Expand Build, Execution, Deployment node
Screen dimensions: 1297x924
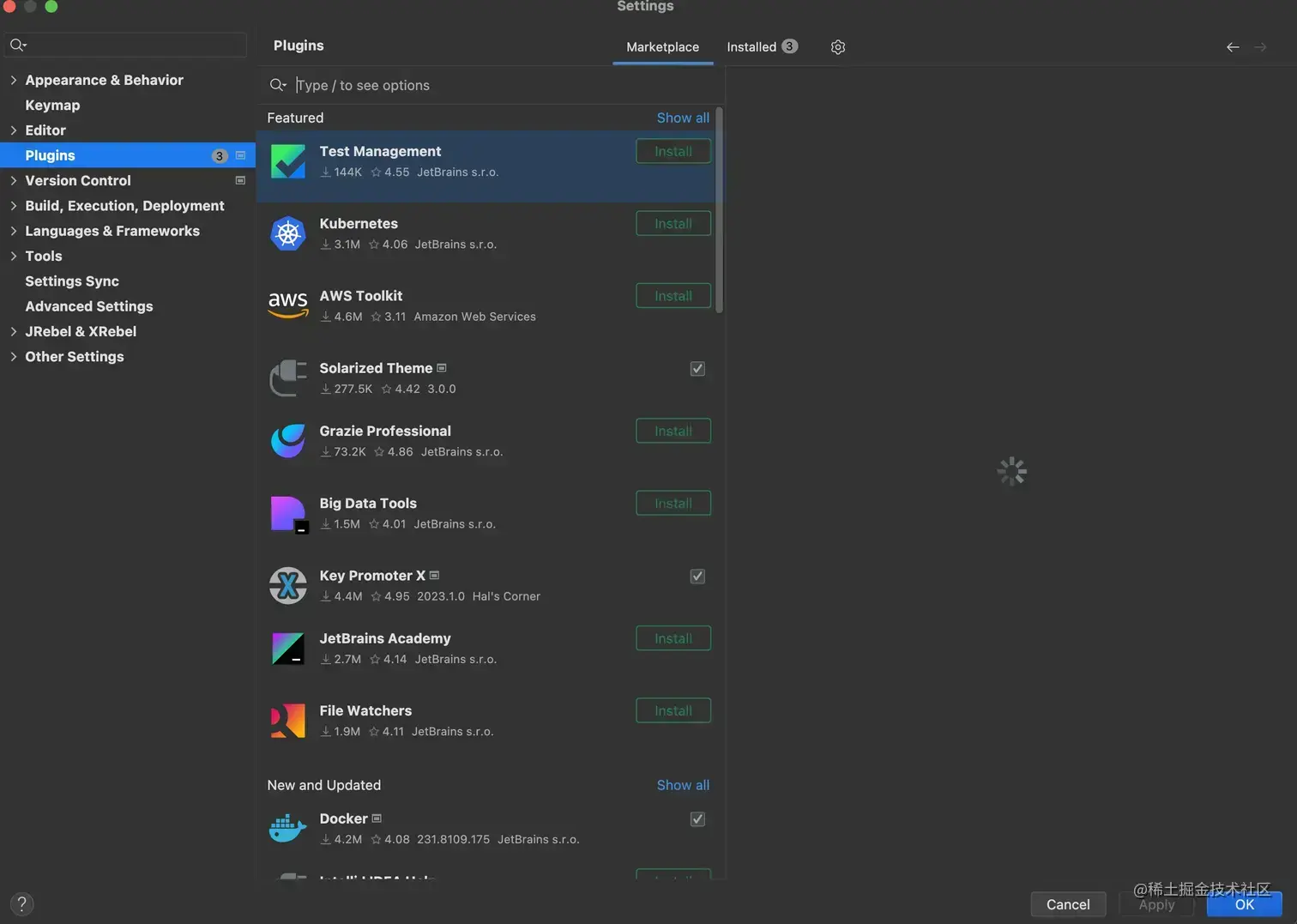coord(13,206)
